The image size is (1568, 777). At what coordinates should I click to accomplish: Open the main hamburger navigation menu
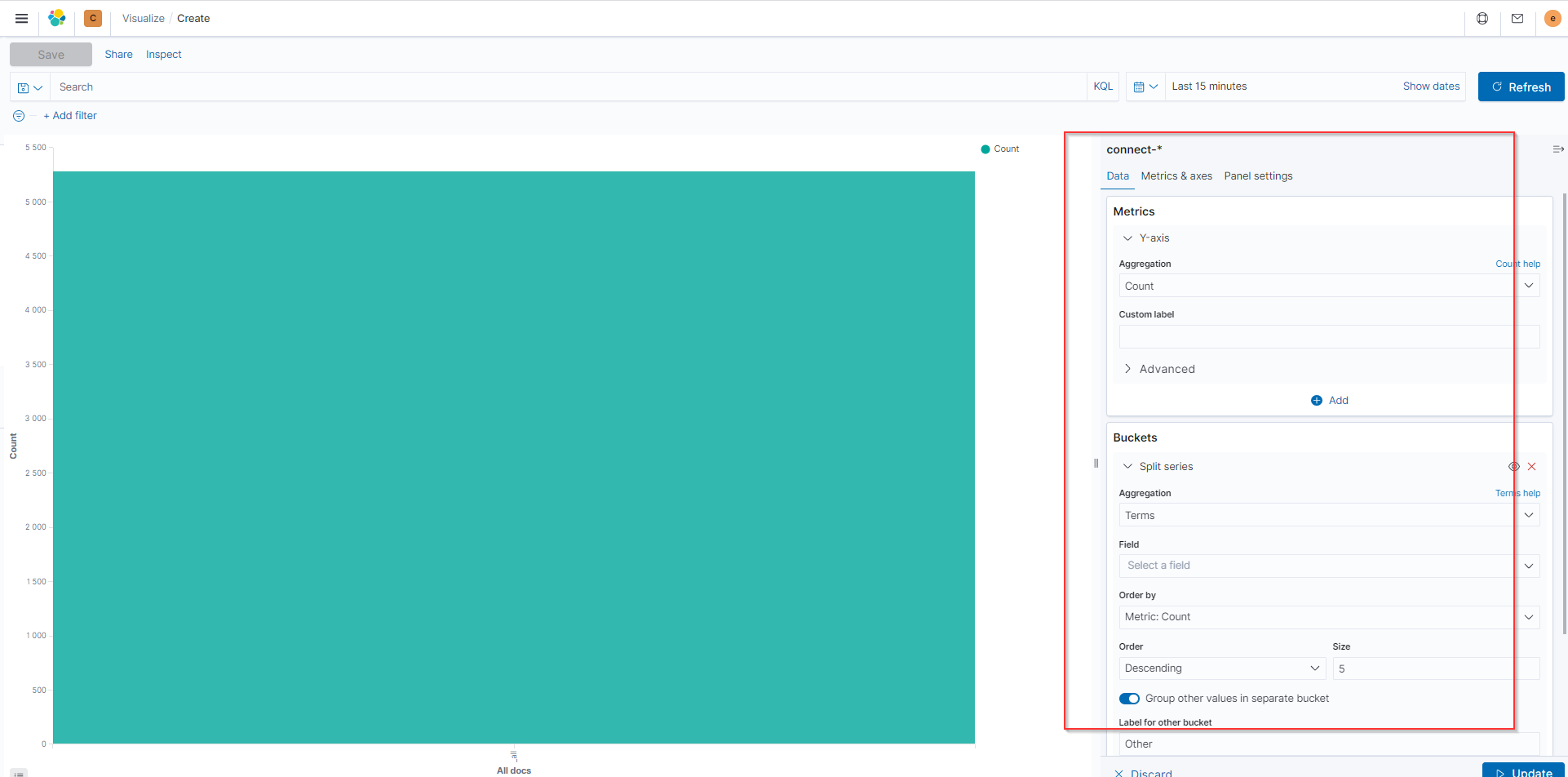tap(22, 18)
